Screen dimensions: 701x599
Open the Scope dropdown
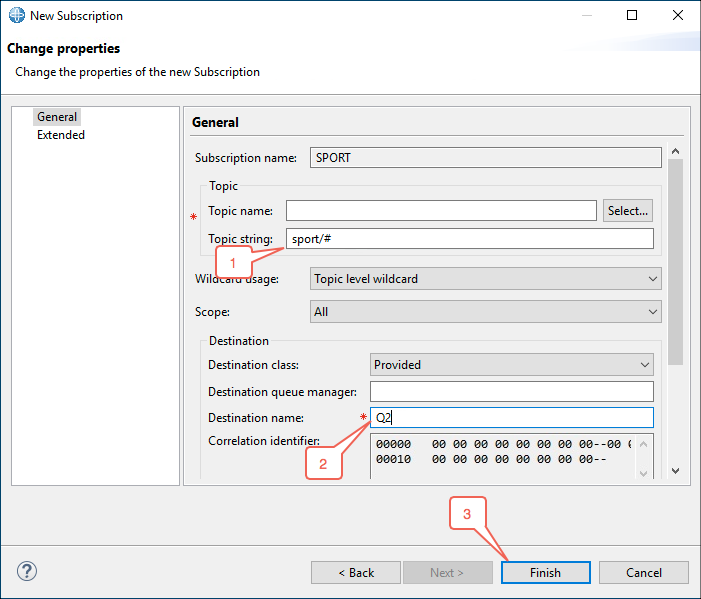pos(486,312)
